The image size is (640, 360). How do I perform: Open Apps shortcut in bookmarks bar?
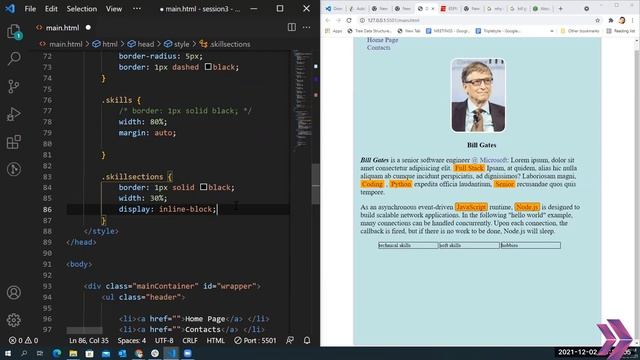[x=334, y=31]
